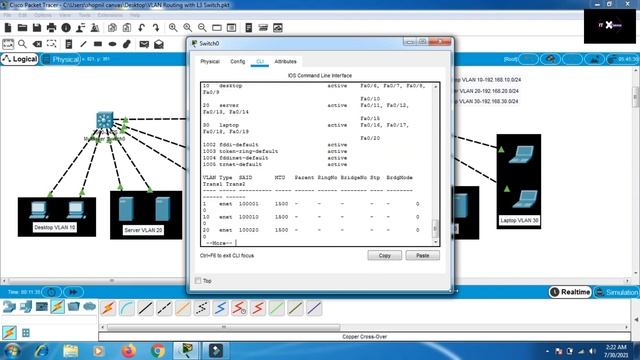Screen dimensions: 640x360
Task: Switch to Physical tab in Switch0 window
Action: pos(210,62)
